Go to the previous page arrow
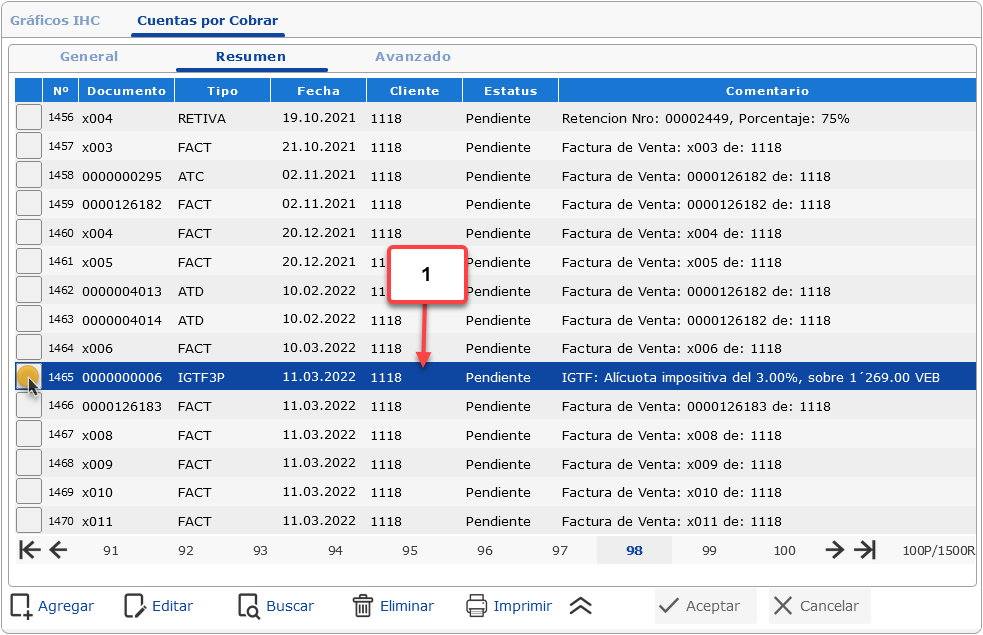The height and width of the screenshot is (635, 983). [x=58, y=550]
